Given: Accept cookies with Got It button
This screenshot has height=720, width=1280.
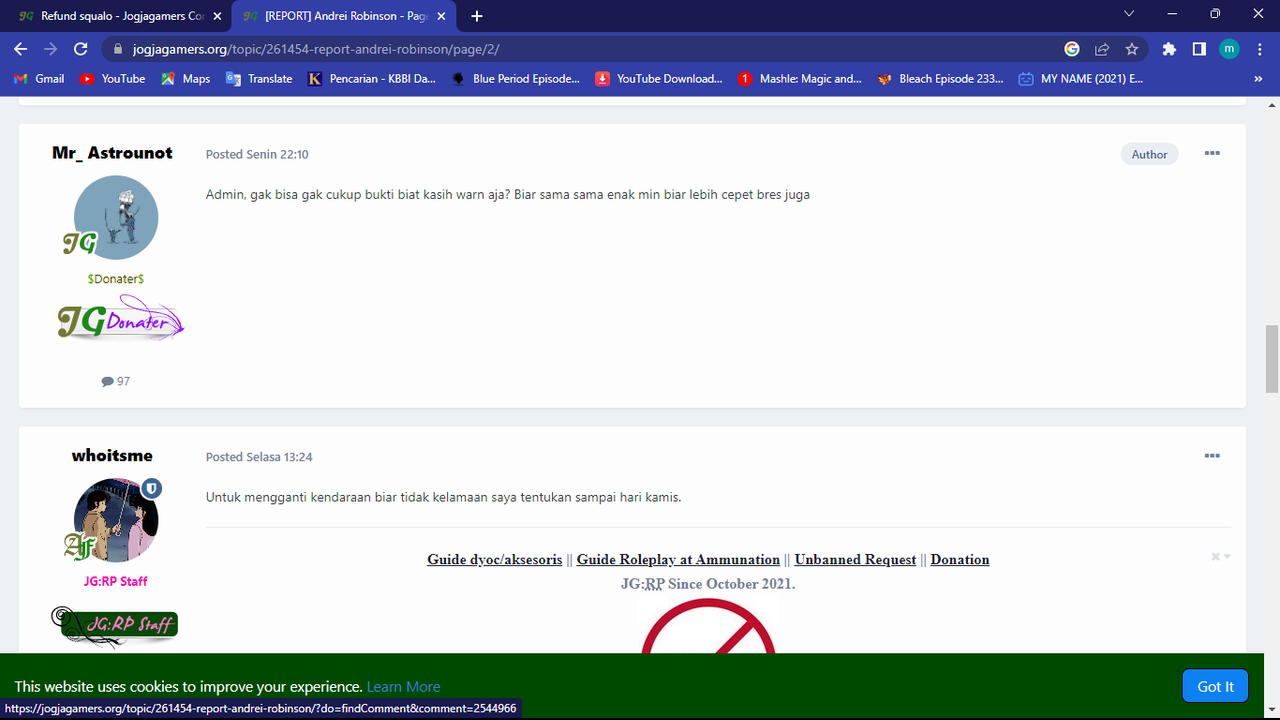Looking at the screenshot, I should click(x=1215, y=686).
